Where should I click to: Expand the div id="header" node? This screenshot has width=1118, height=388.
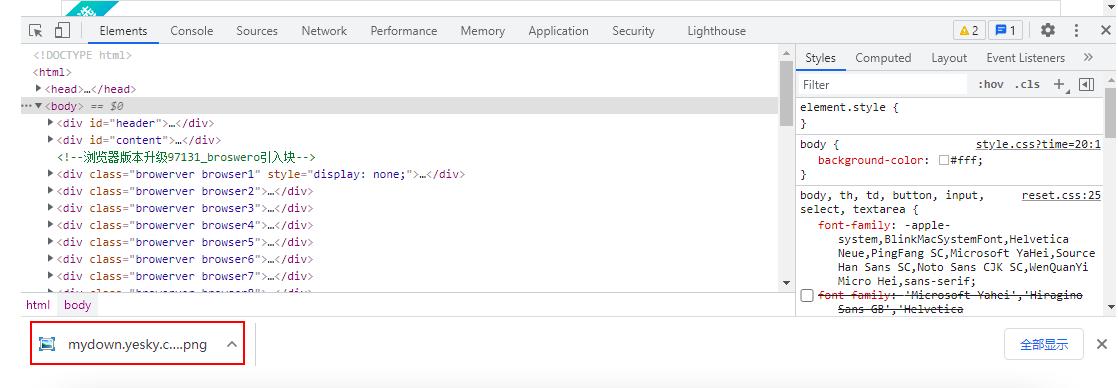(x=51, y=123)
